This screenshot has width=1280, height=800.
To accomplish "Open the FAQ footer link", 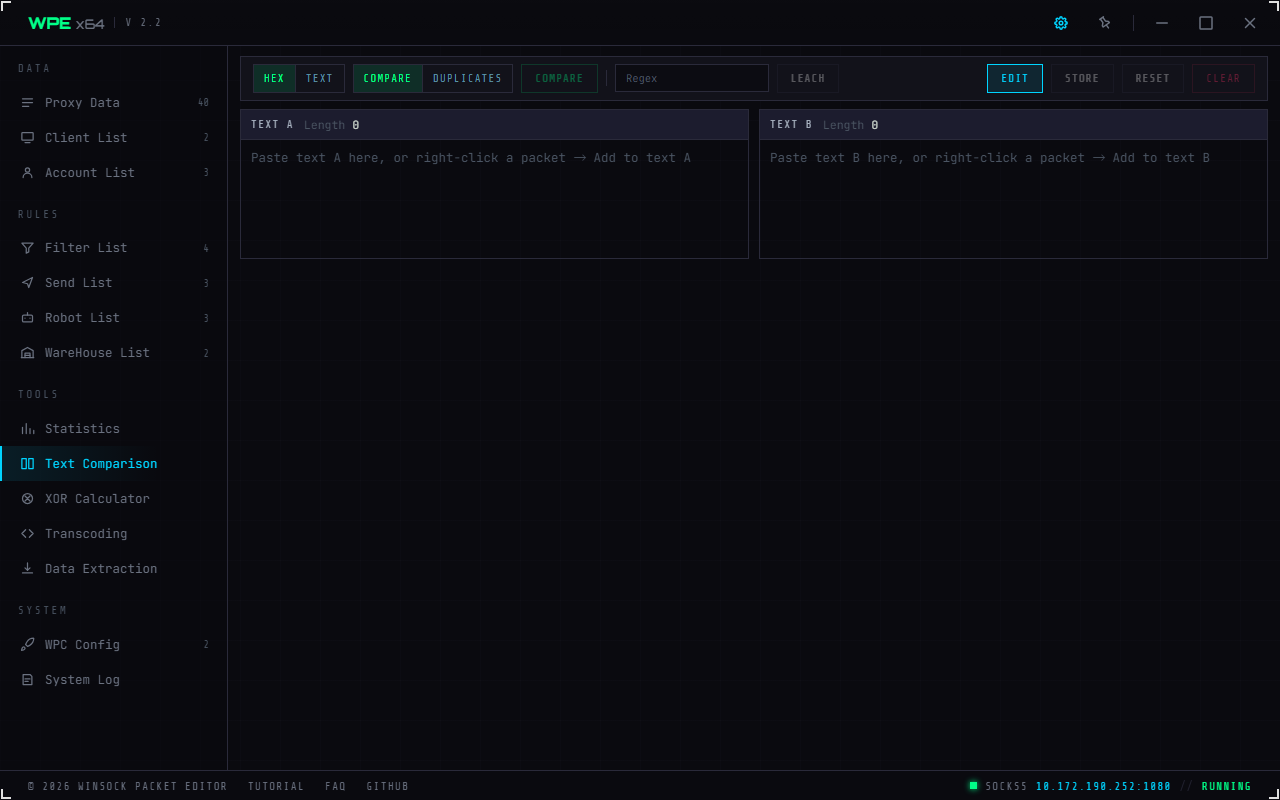I will click(336, 787).
